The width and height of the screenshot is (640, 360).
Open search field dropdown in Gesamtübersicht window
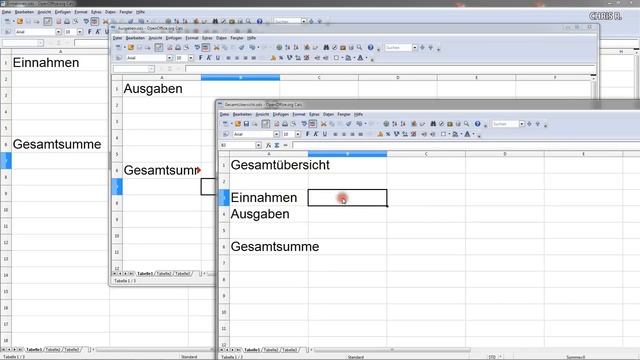[522, 124]
